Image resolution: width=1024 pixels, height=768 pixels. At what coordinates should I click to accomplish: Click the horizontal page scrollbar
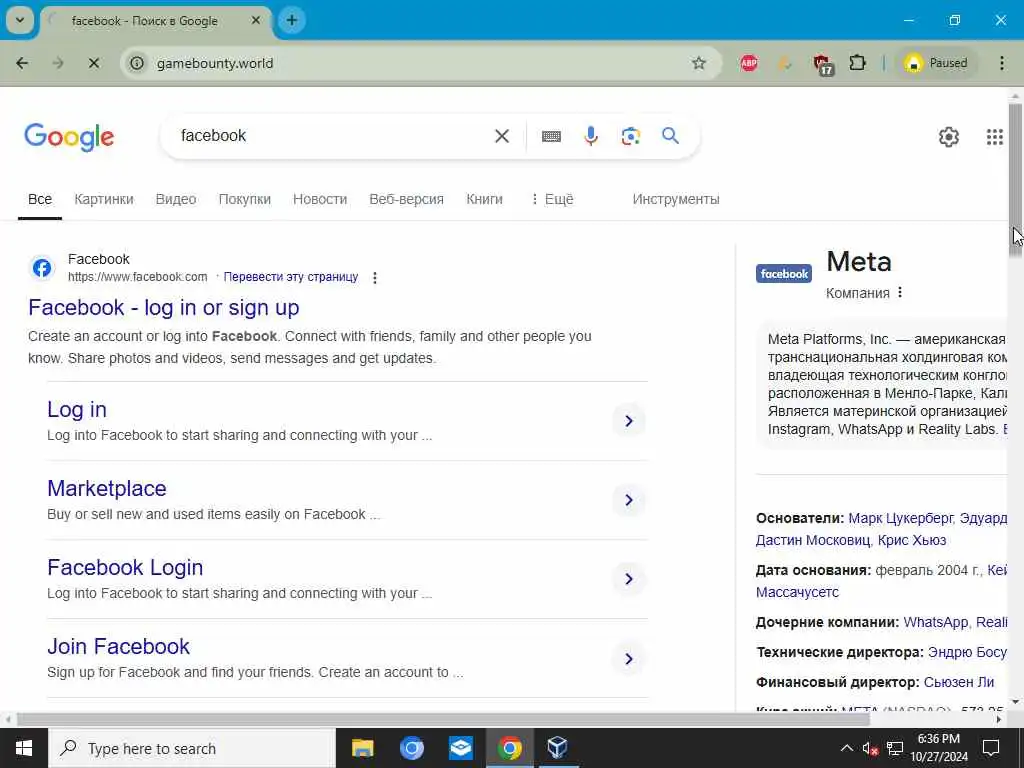click(x=443, y=719)
